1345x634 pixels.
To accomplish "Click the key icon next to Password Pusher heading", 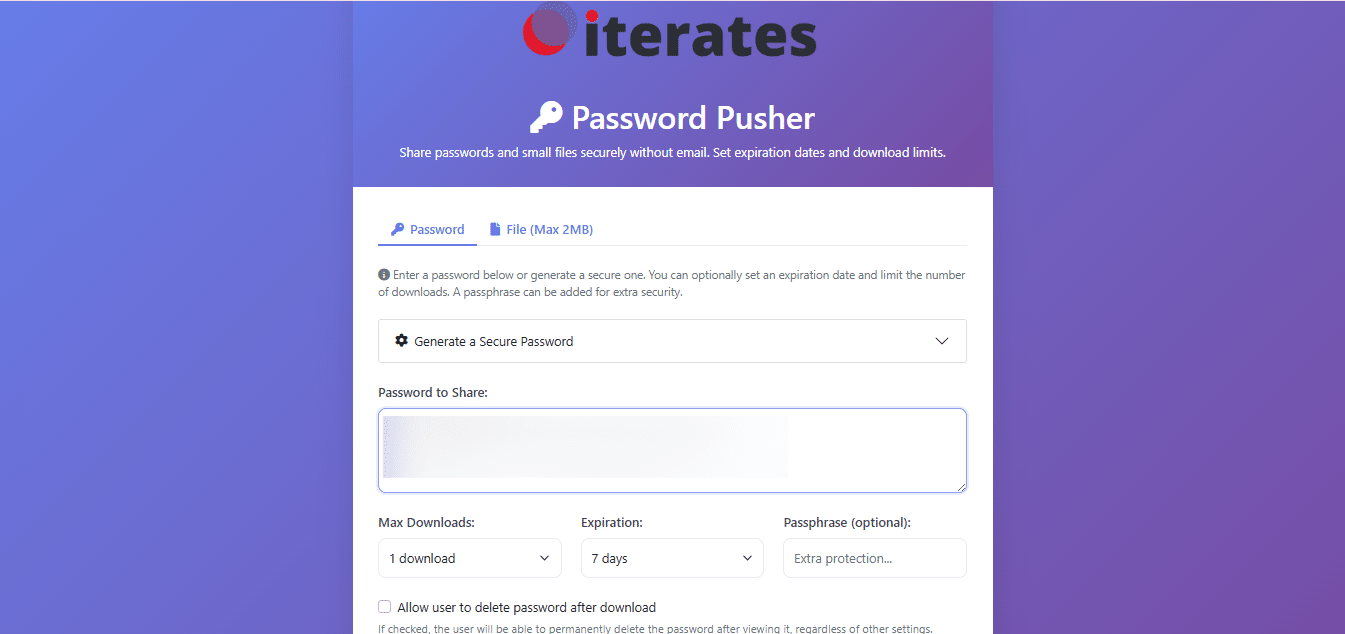I will [546, 116].
